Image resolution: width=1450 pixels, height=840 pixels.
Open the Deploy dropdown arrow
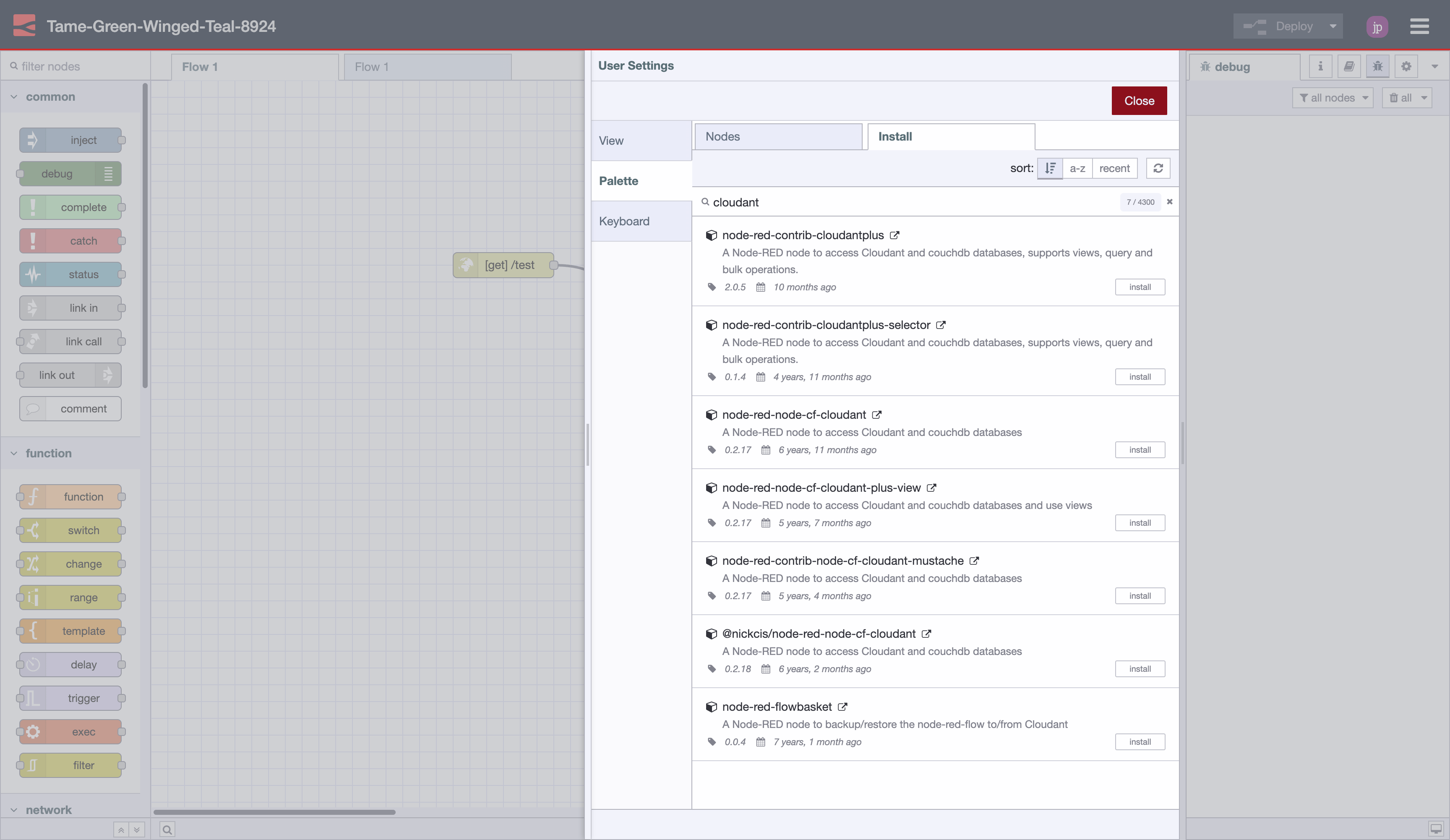(1333, 26)
